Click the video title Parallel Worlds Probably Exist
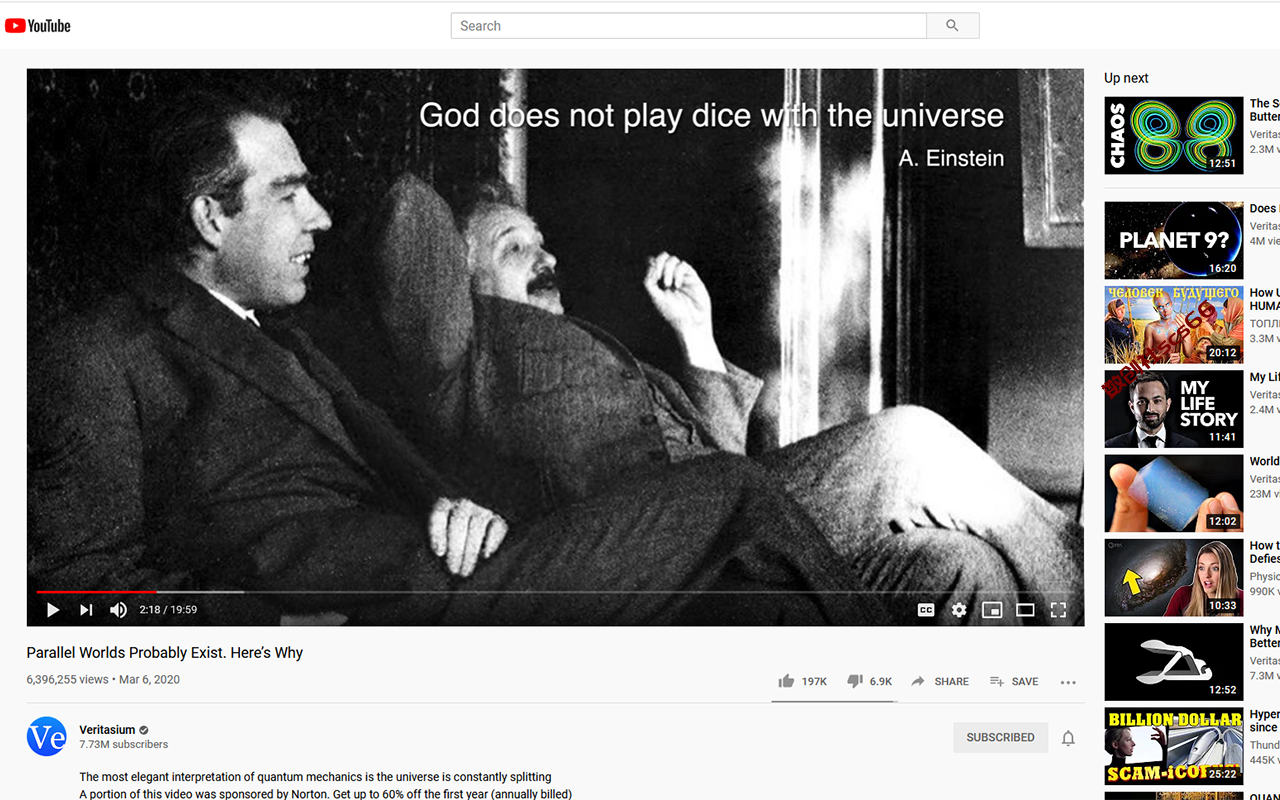This screenshot has height=800, width=1280. click(x=165, y=653)
